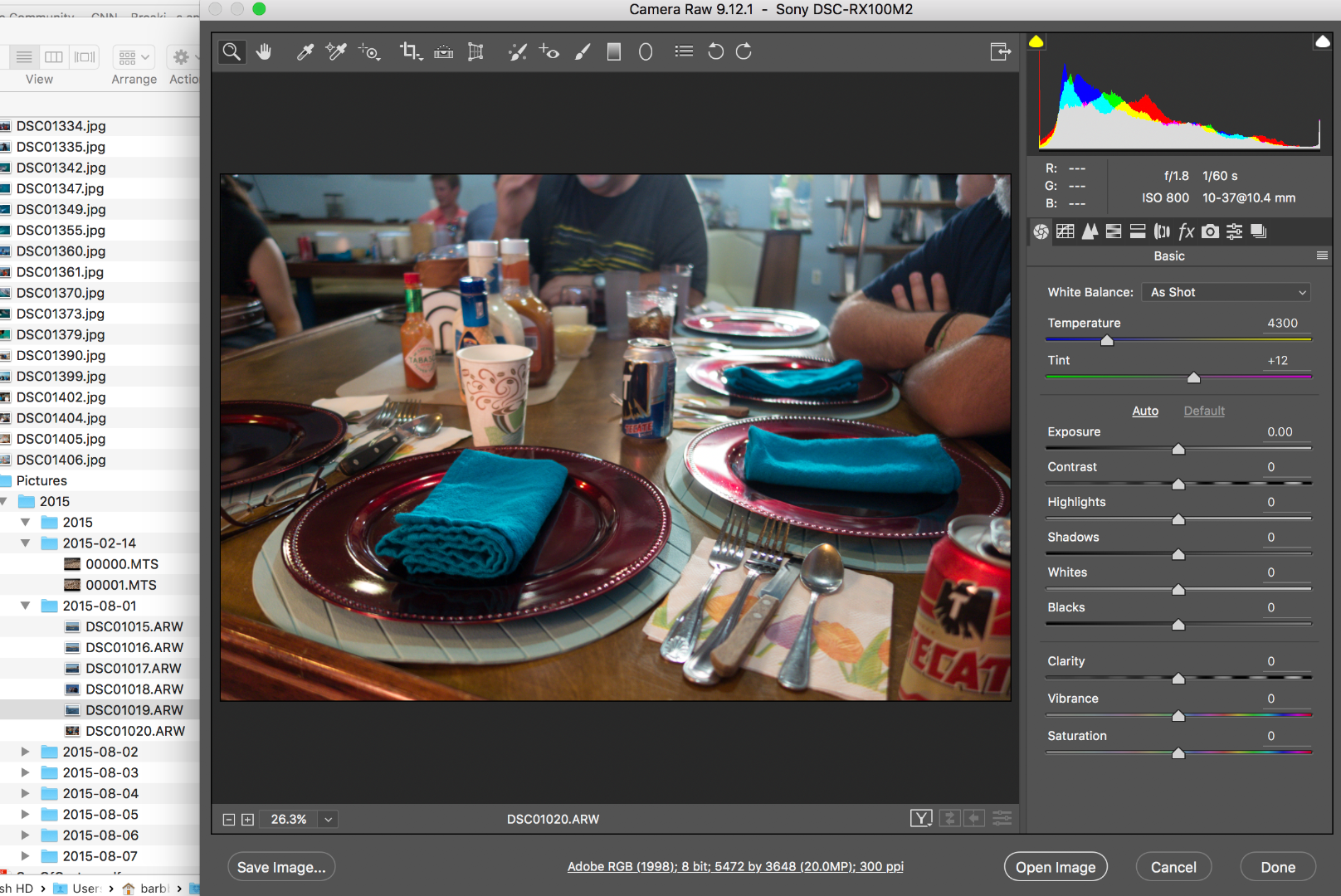This screenshot has height=896, width=1341.
Task: Select the Hand tool
Action: [264, 51]
